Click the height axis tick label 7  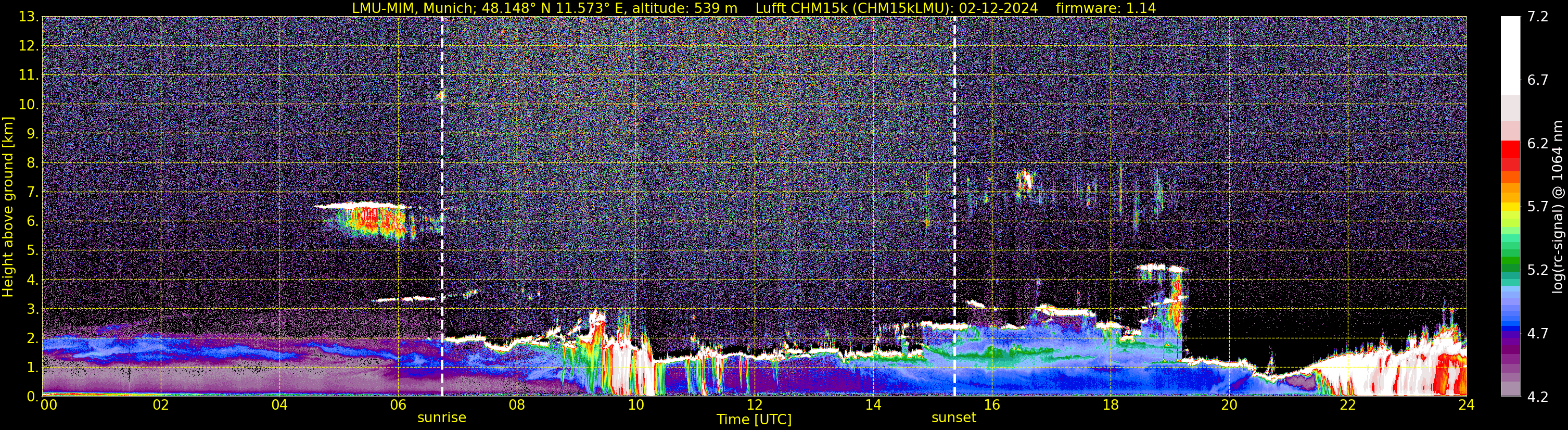pos(33,193)
